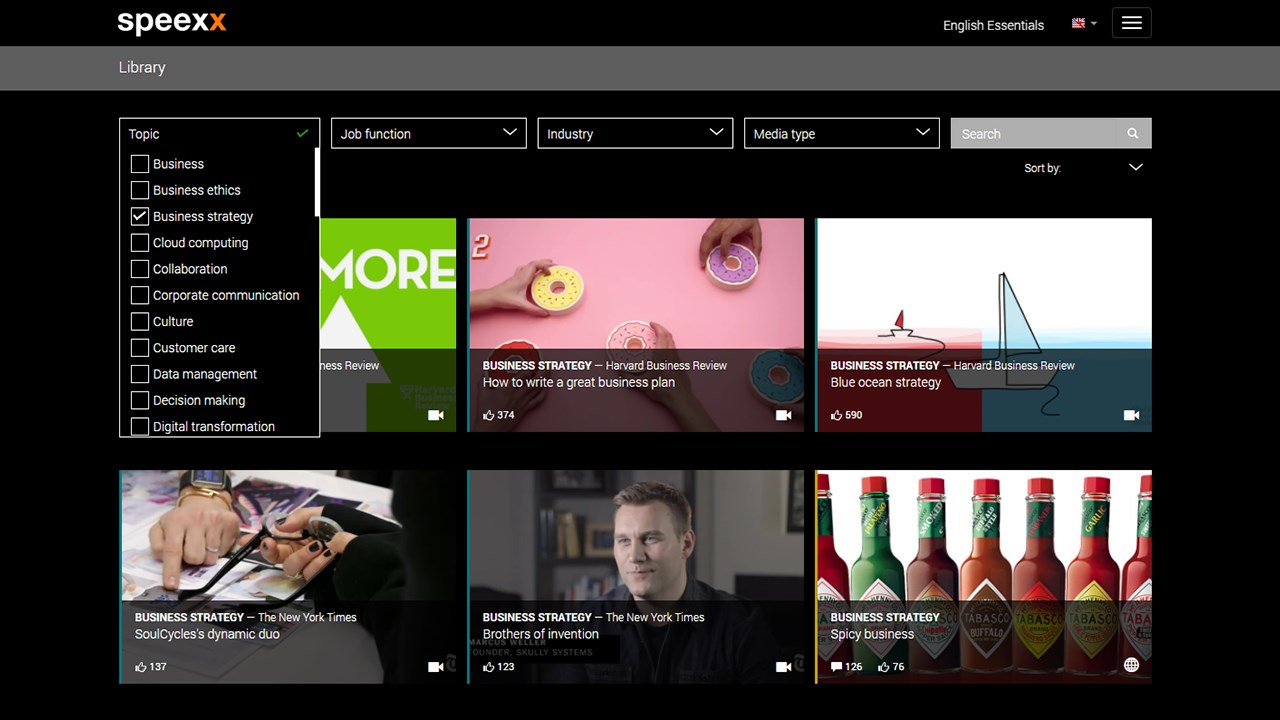Open the Media type dropdown

click(x=842, y=134)
